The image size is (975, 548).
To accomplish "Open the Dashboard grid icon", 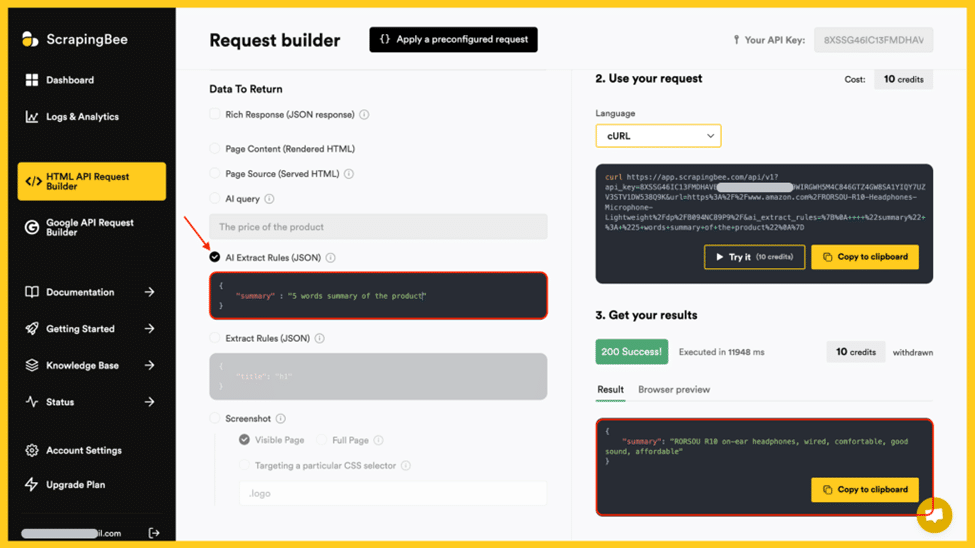I will [x=32, y=80].
